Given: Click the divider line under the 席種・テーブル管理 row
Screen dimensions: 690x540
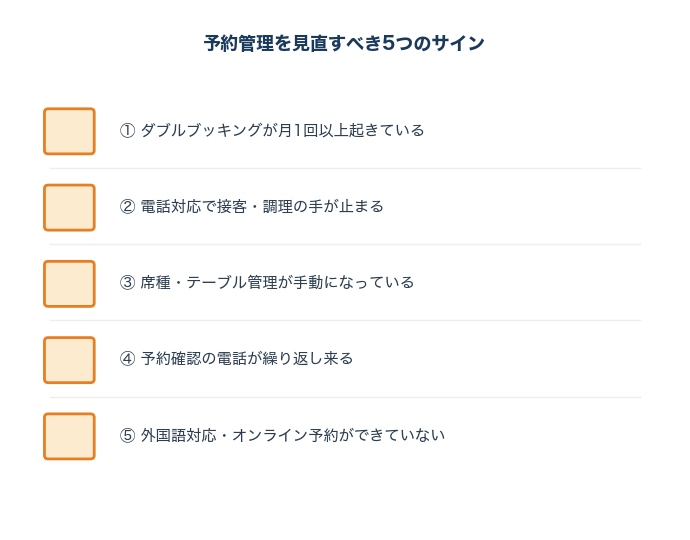Looking at the screenshot, I should (x=345, y=321).
